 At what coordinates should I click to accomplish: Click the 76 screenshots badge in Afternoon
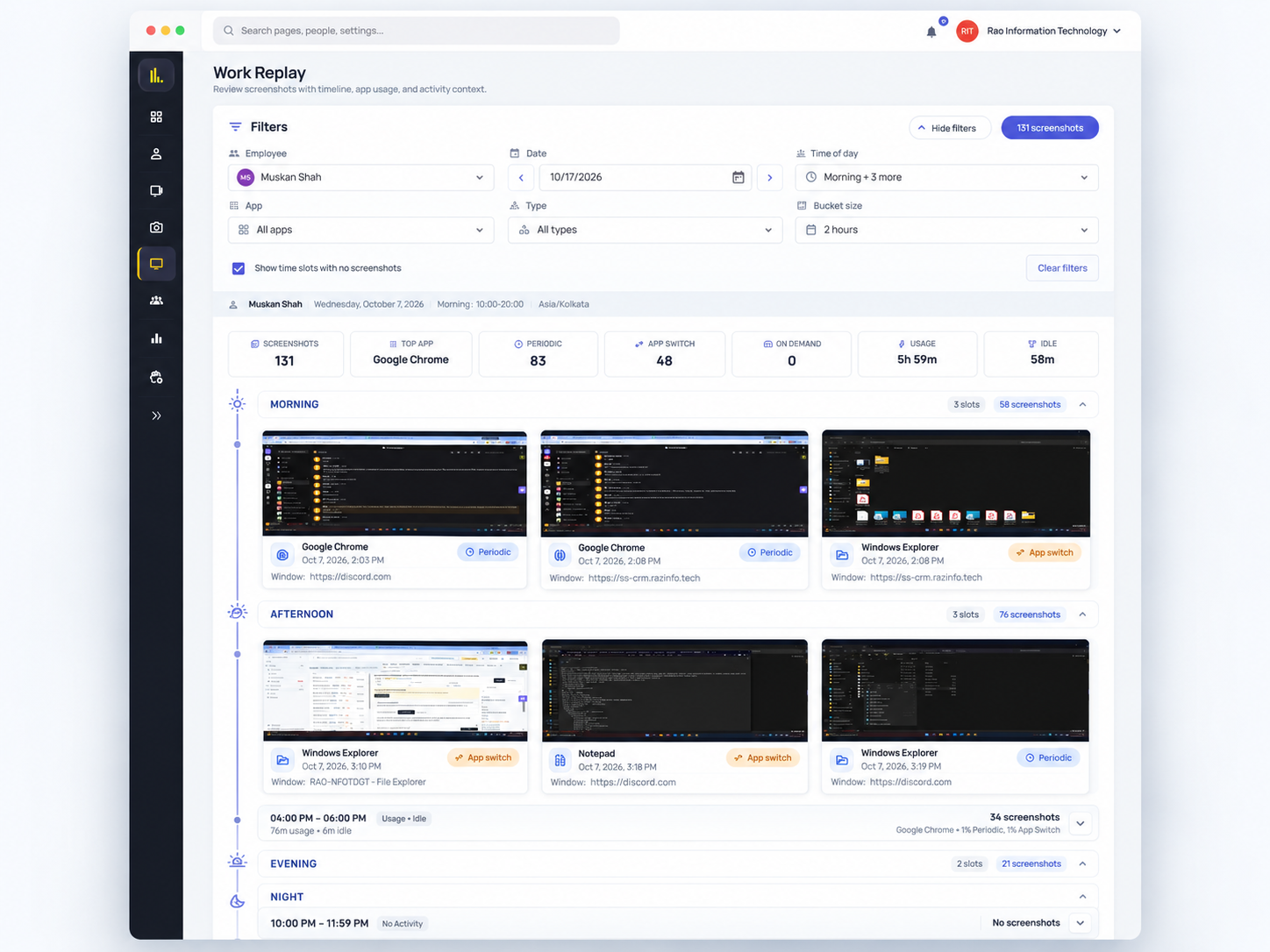click(1030, 615)
